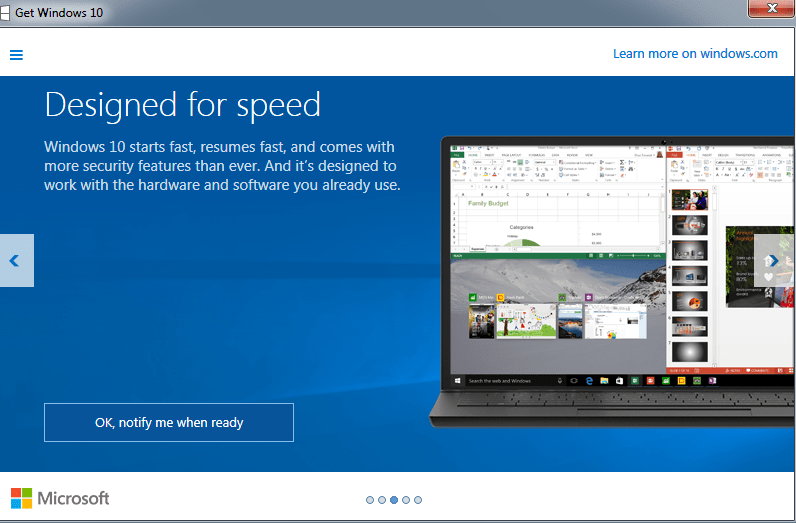Go back using the left arrow
Viewport: 796px width, 523px height.
pyautogui.click(x=15, y=261)
